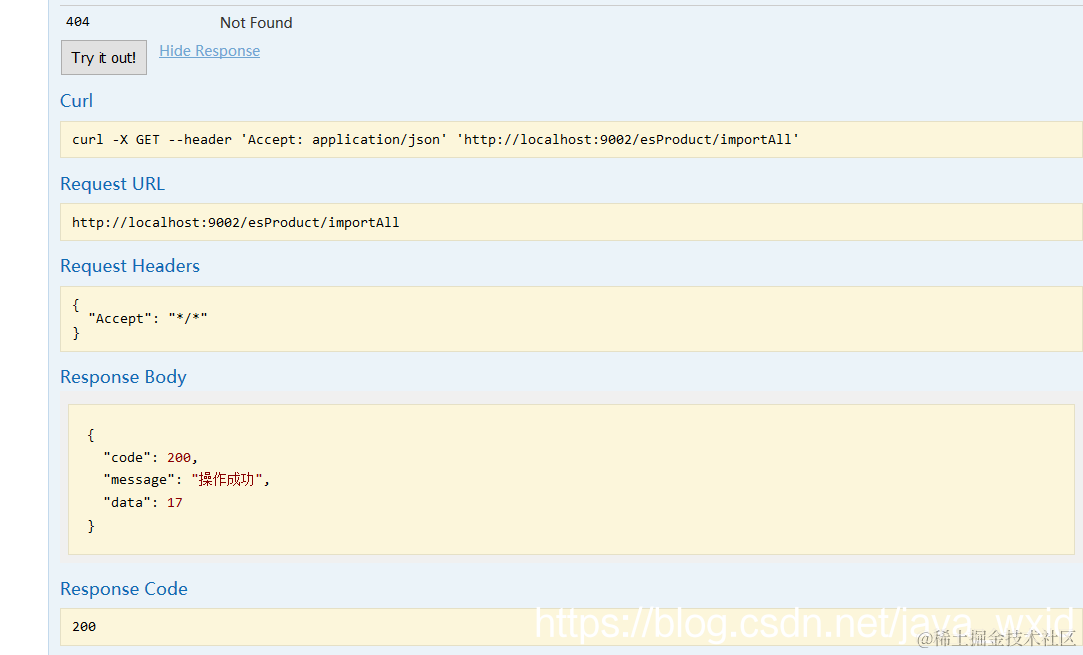Click the Request URL heading

tap(113, 184)
